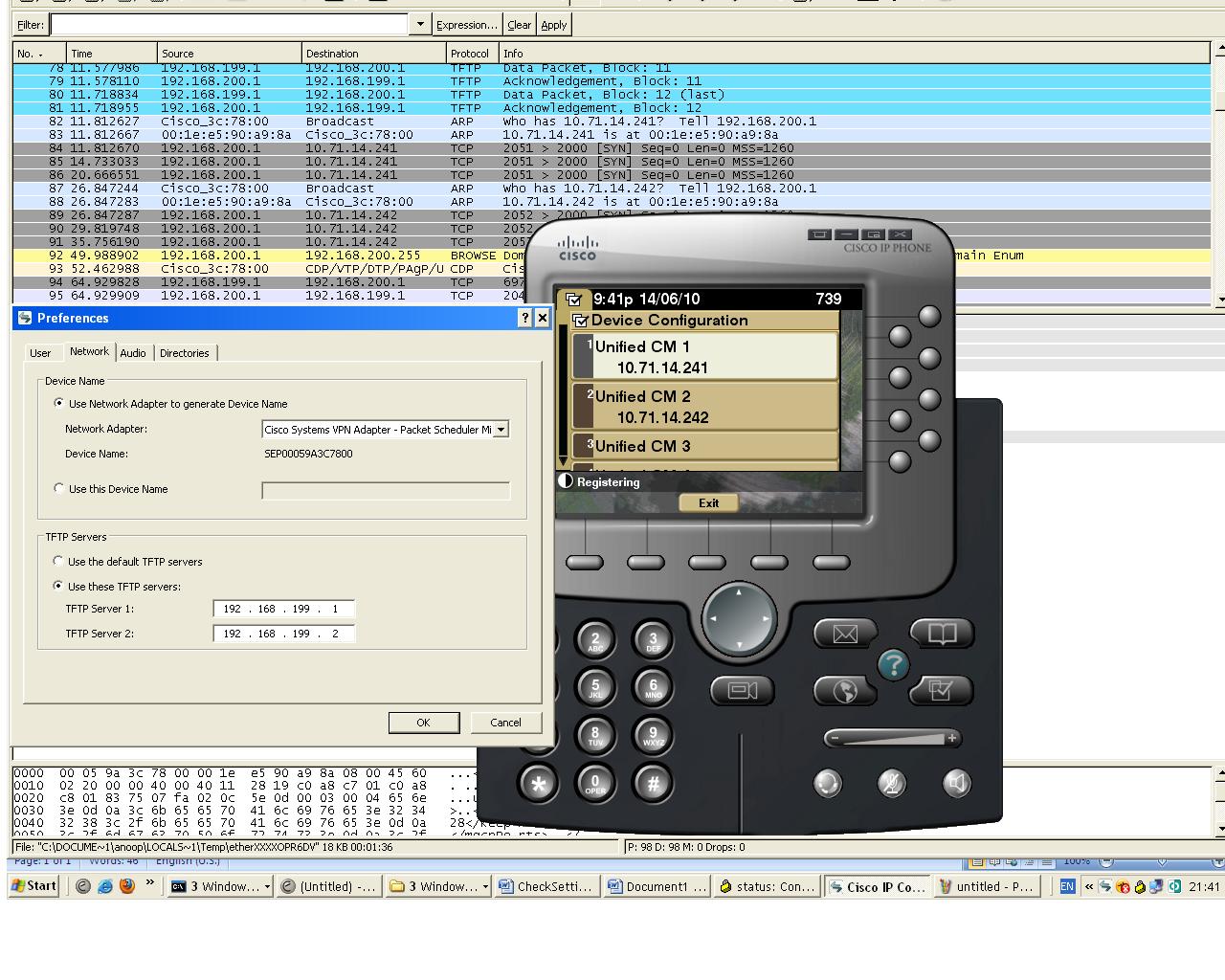This screenshot has height=980, width=1225.
Task: Expand hidden tray icons chevron
Action: 1089,886
